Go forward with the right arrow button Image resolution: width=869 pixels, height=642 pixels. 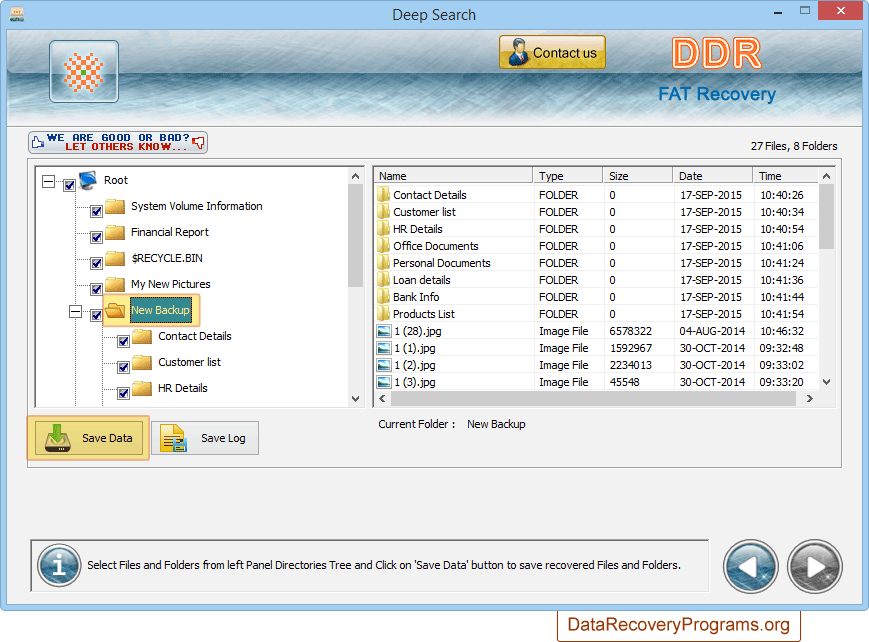tap(815, 567)
